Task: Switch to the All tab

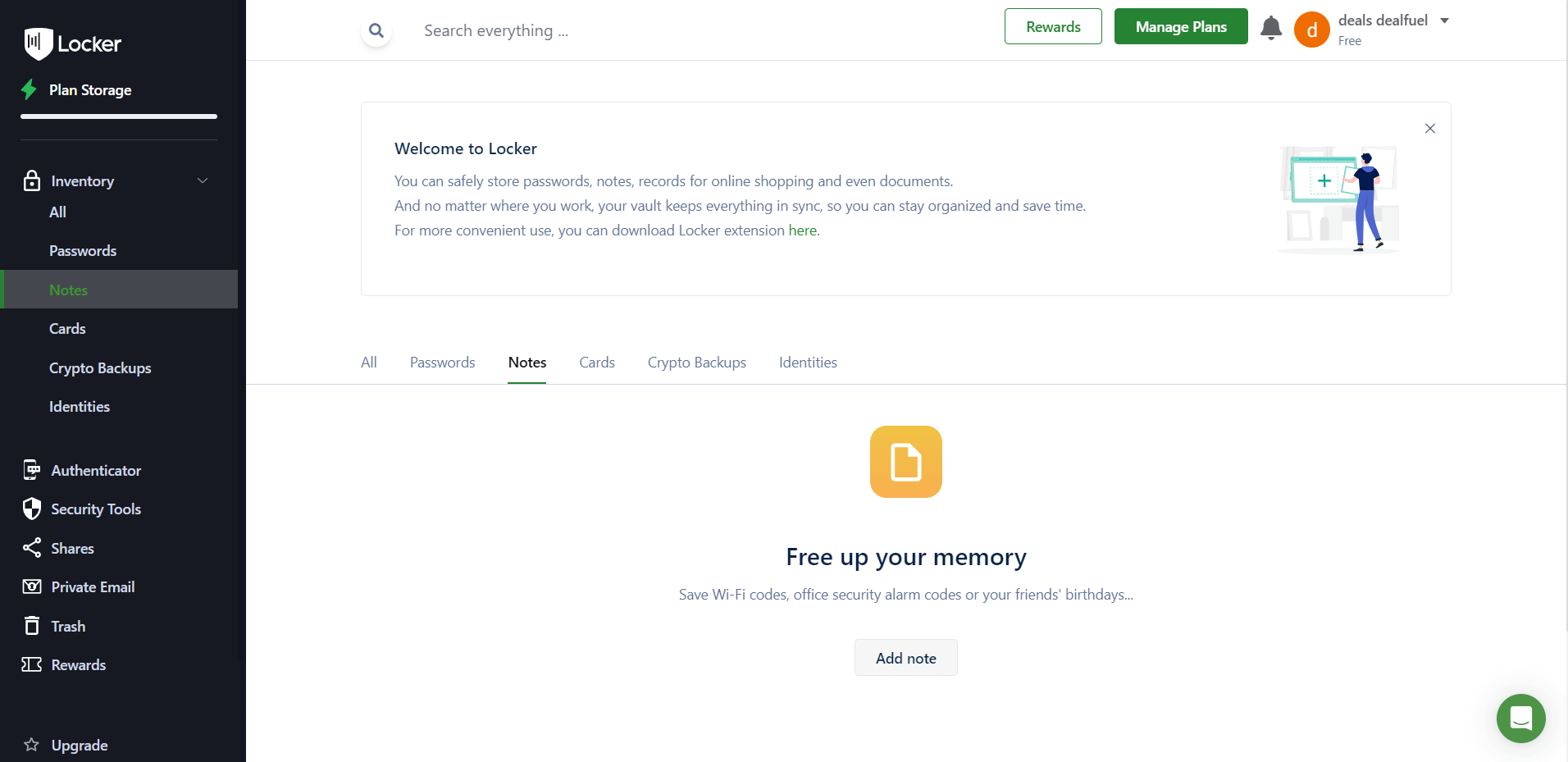Action: coord(369,363)
